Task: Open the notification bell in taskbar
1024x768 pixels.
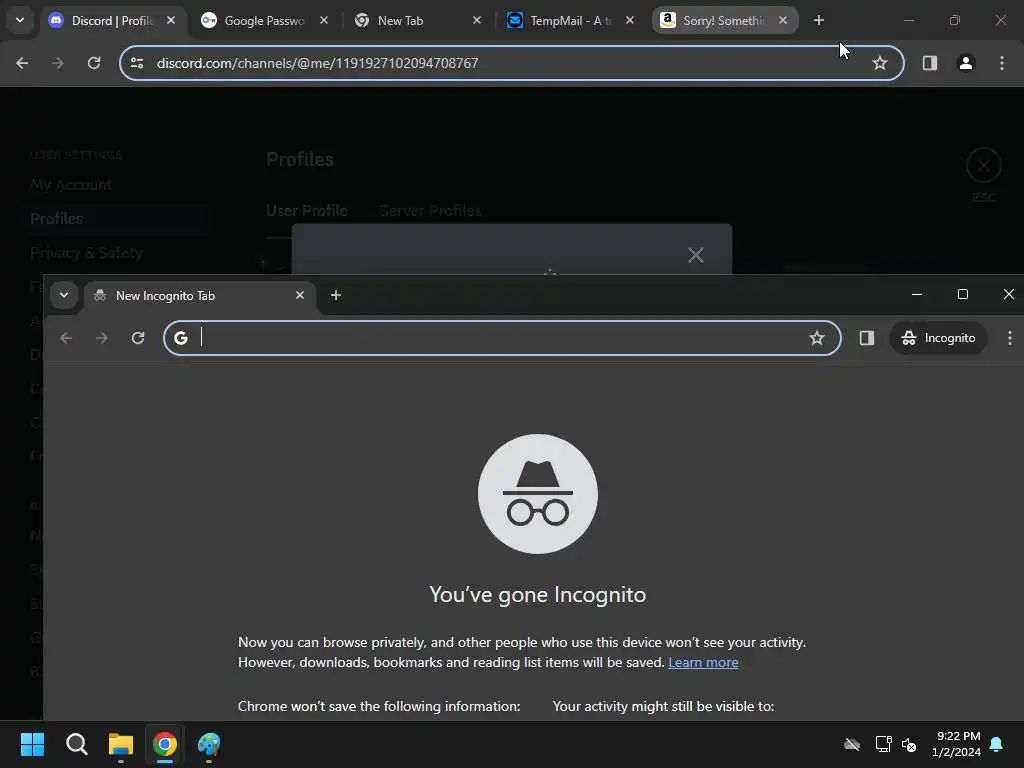Action: tap(997, 744)
